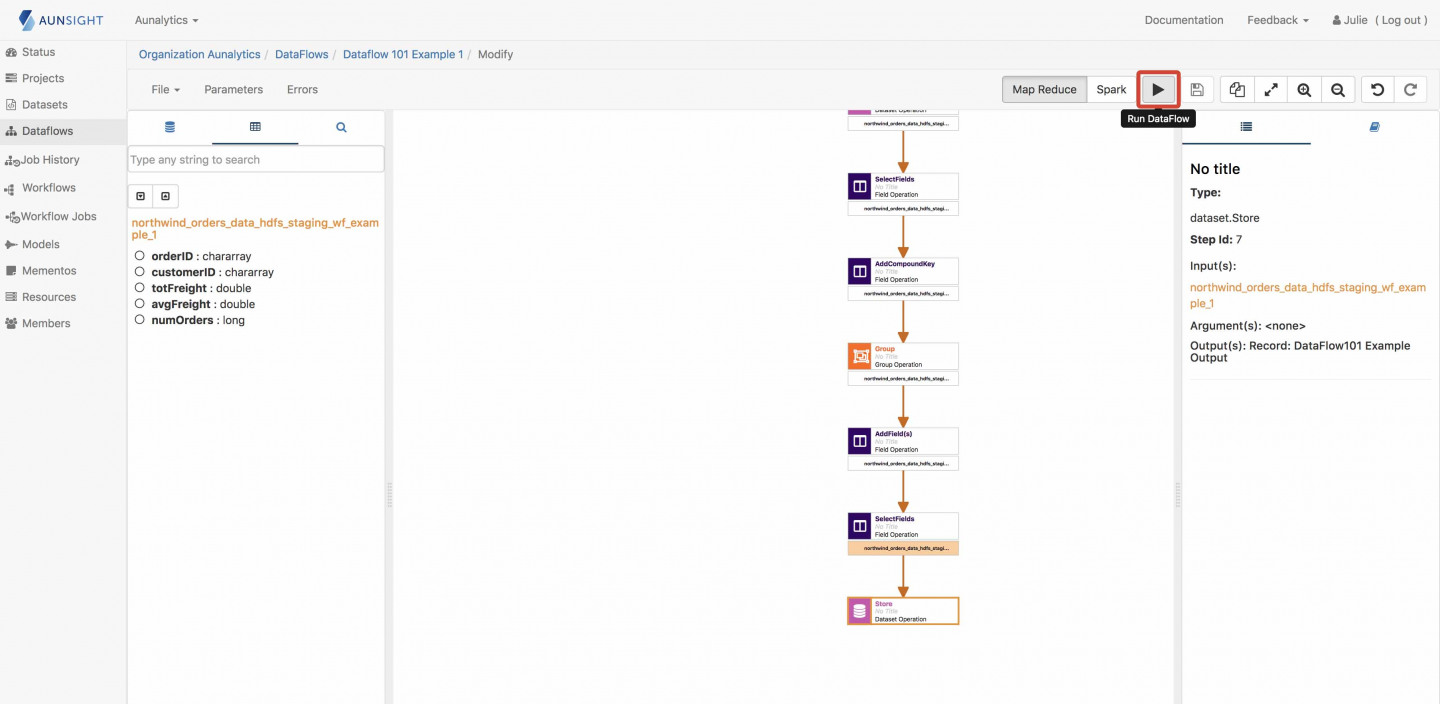Switch to the table icon tab in the left panel
Viewport: 1440px width, 704px height.
click(x=255, y=127)
